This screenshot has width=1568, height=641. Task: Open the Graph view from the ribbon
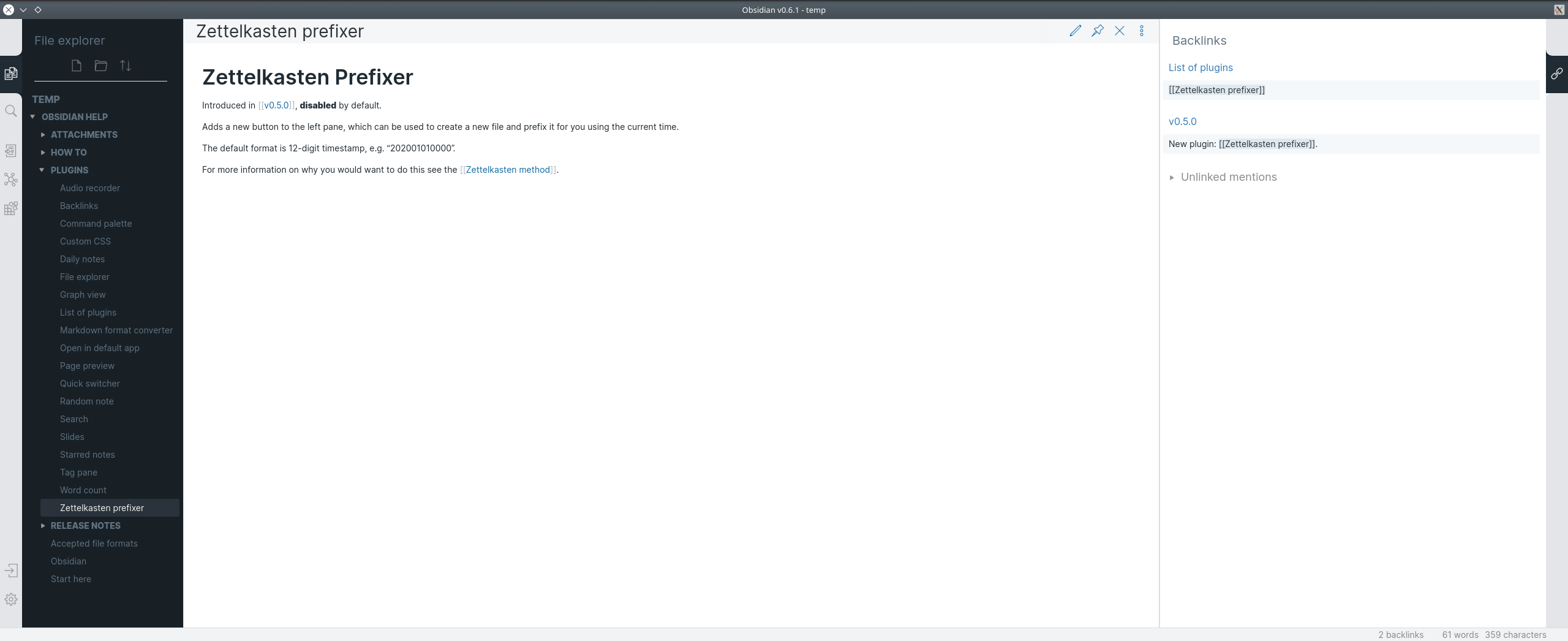click(11, 180)
